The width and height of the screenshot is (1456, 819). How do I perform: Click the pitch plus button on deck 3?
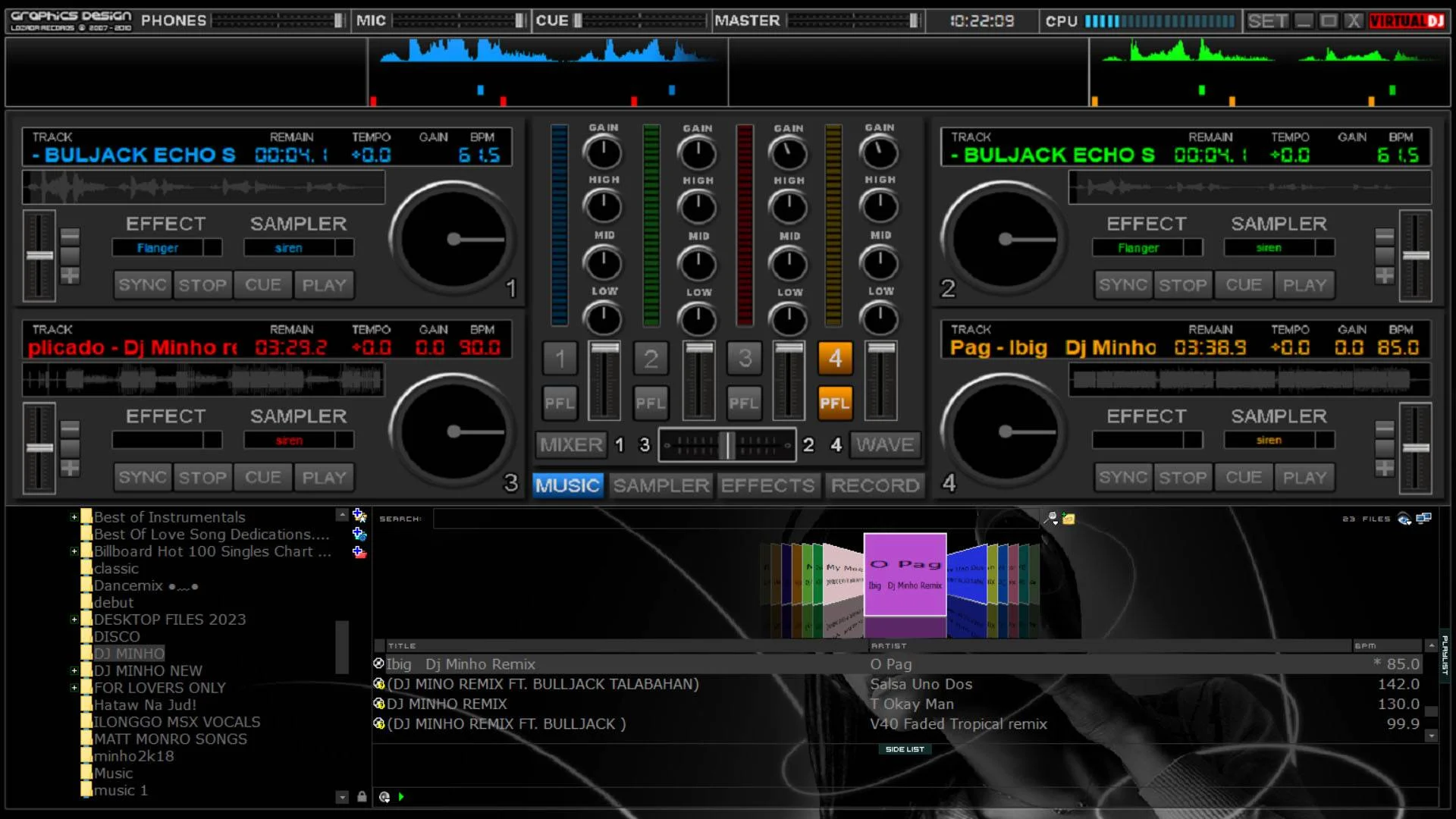(x=70, y=469)
